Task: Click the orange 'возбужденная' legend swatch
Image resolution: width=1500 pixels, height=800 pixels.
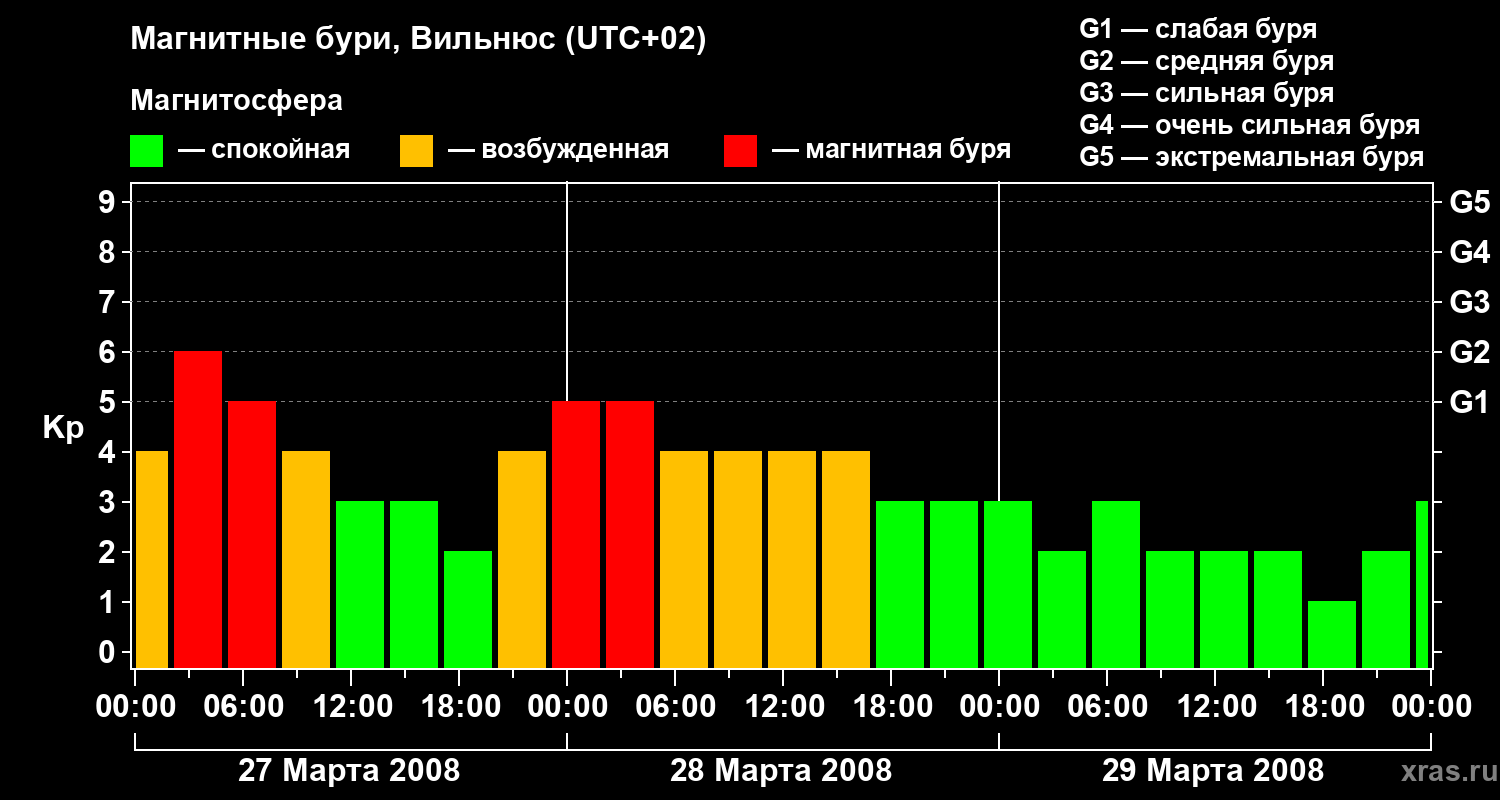Action: click(416, 151)
